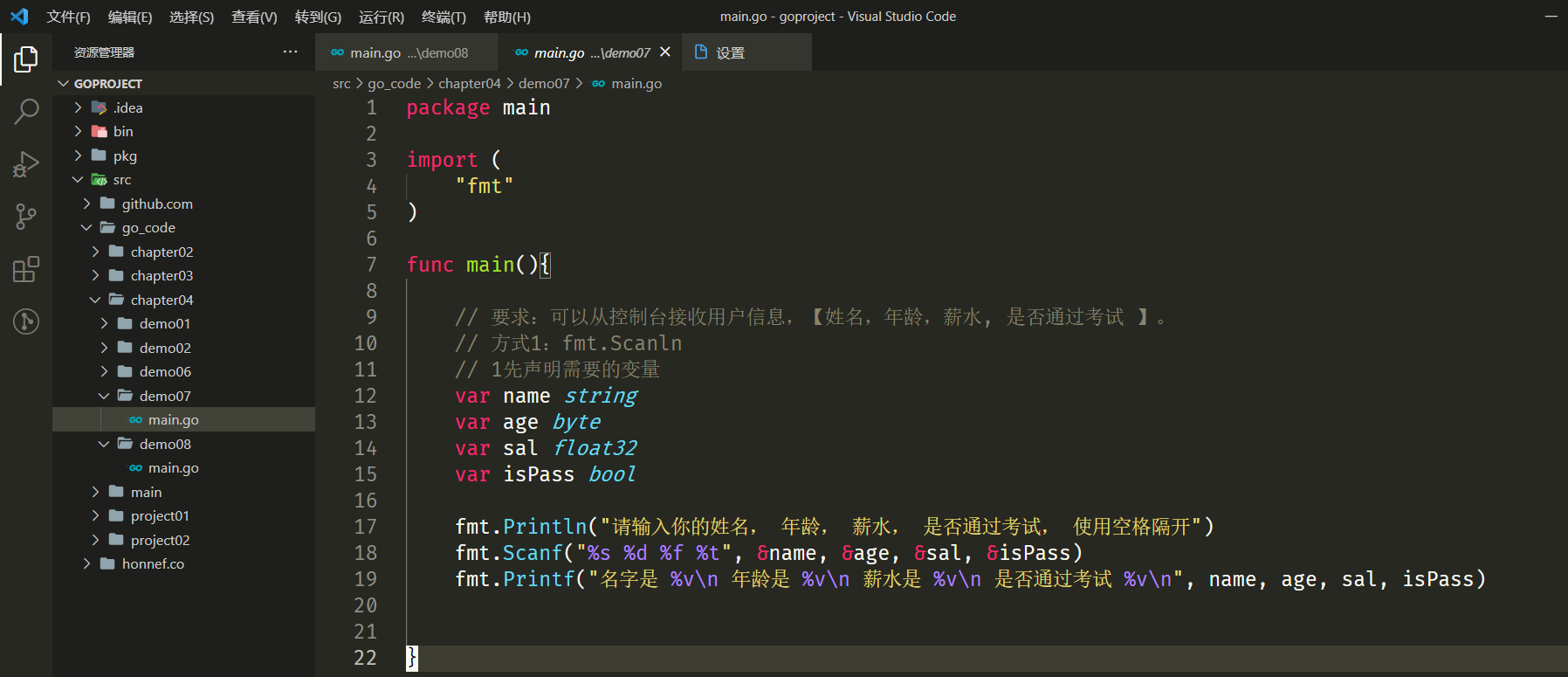Open explorer More Actions ellipsis
1568x677 pixels.
290,52
